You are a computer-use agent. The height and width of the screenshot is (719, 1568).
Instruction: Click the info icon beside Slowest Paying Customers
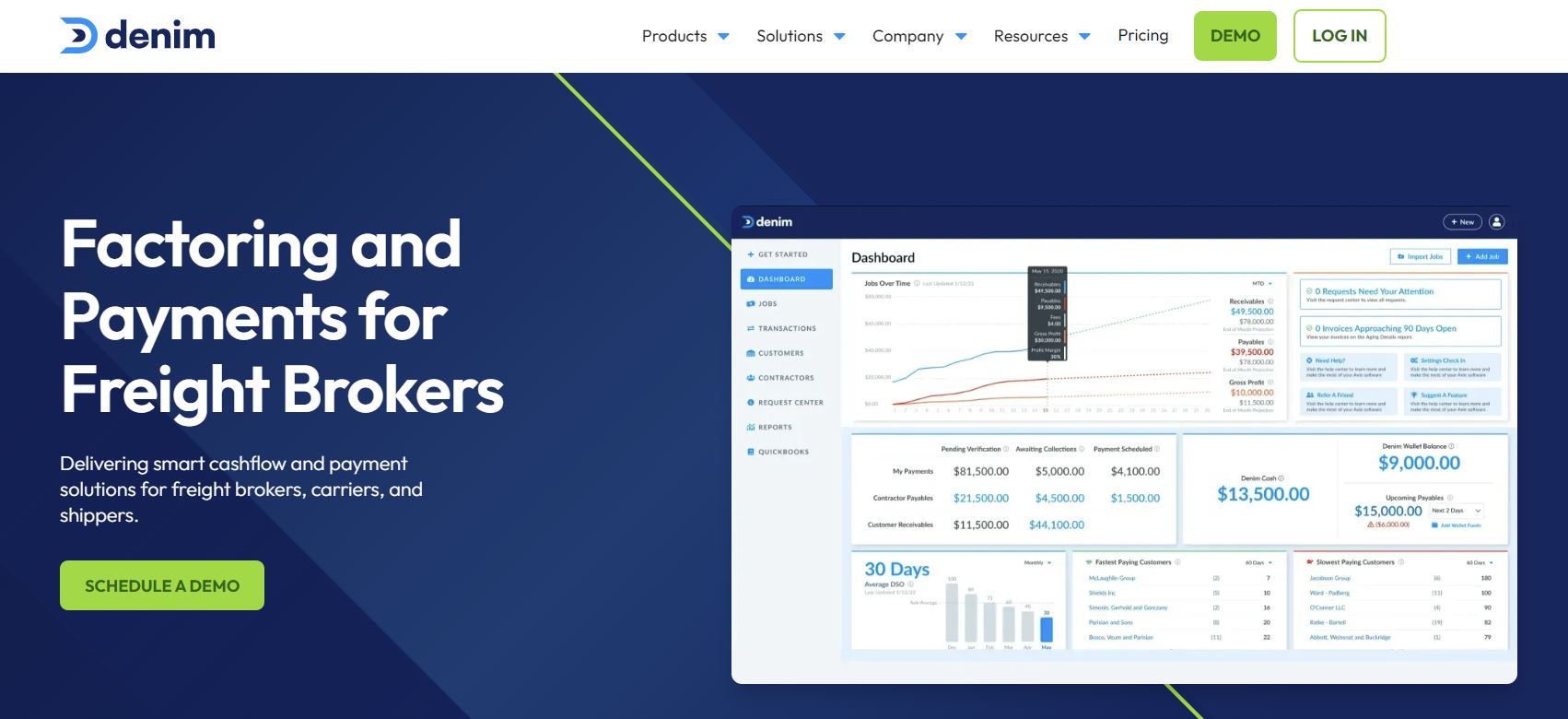click(x=1401, y=562)
